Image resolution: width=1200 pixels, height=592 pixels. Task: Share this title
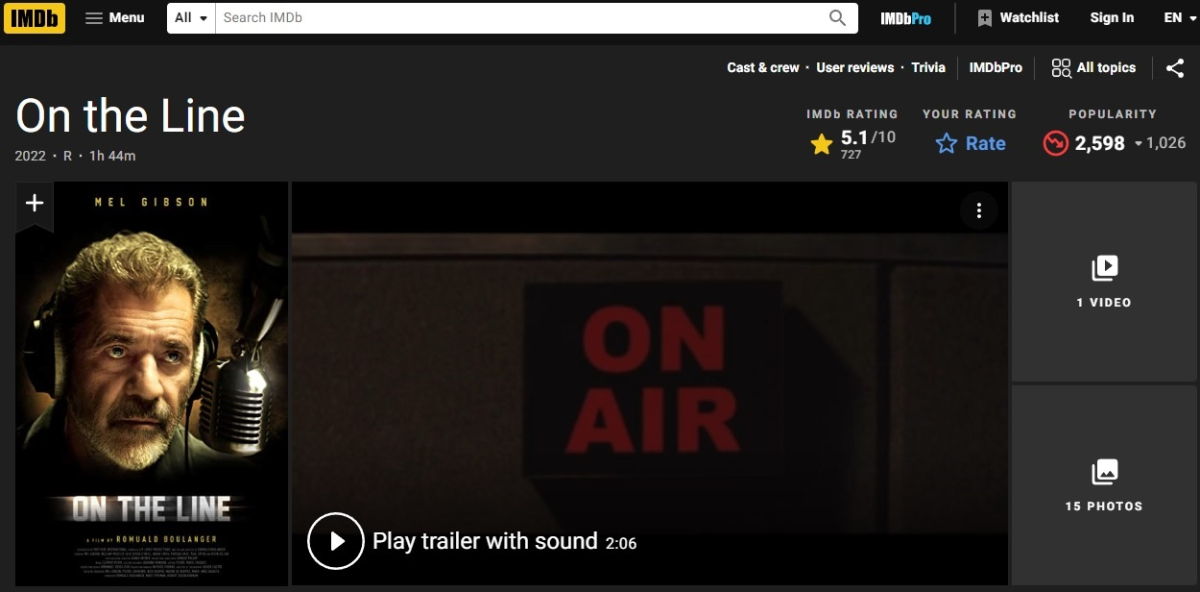1175,68
